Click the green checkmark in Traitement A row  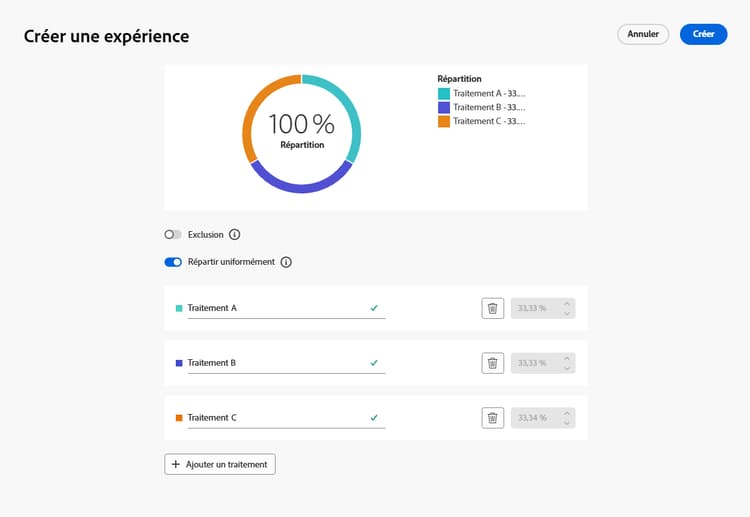[x=374, y=308]
